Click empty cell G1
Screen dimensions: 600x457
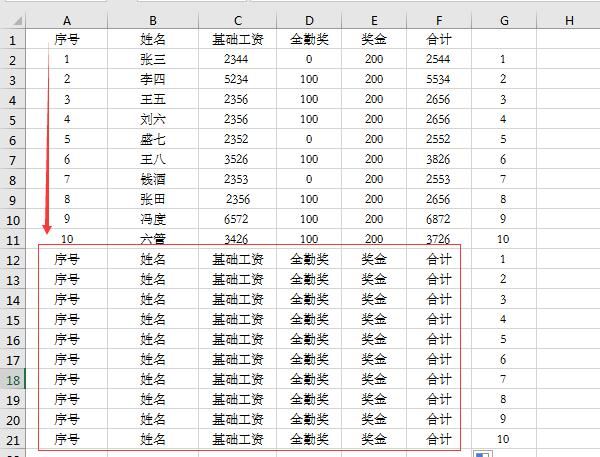coord(504,39)
